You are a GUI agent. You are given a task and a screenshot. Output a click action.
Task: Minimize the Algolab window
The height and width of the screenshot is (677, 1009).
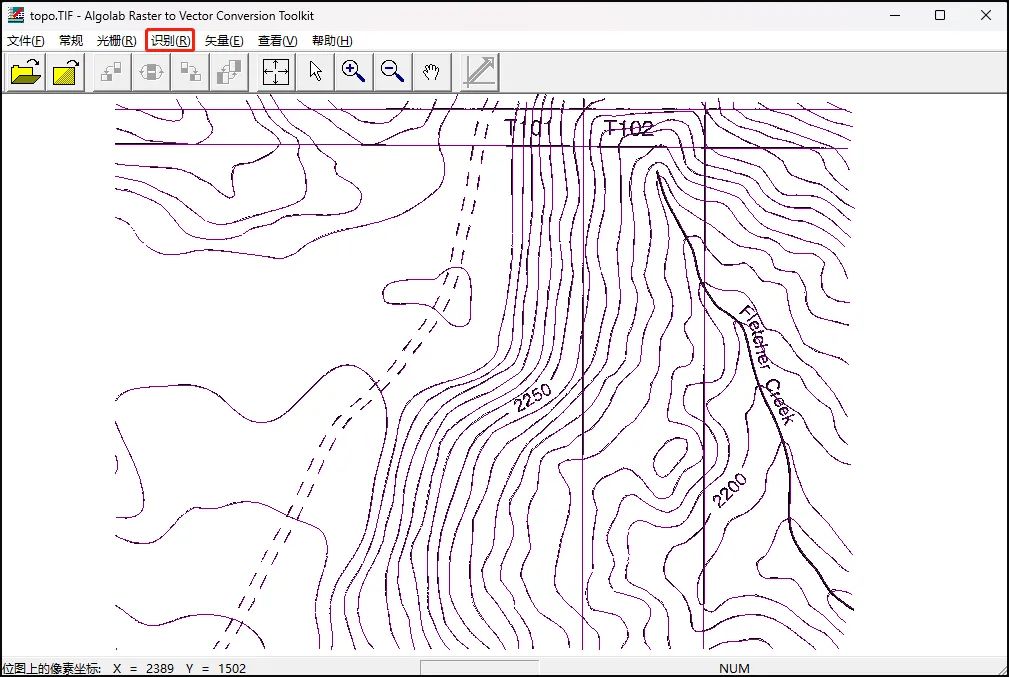point(895,15)
